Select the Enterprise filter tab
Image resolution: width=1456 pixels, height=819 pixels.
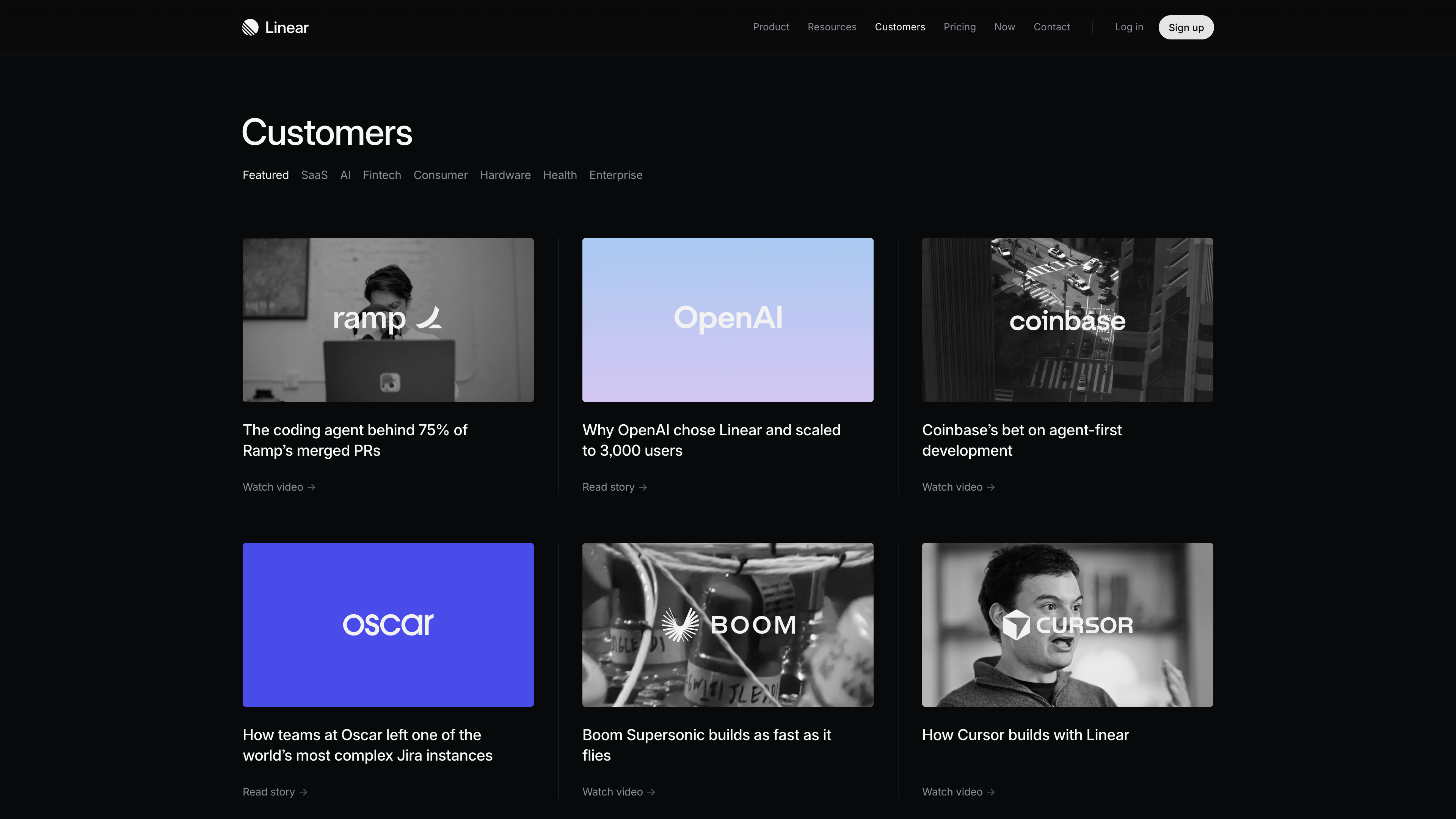point(615,175)
